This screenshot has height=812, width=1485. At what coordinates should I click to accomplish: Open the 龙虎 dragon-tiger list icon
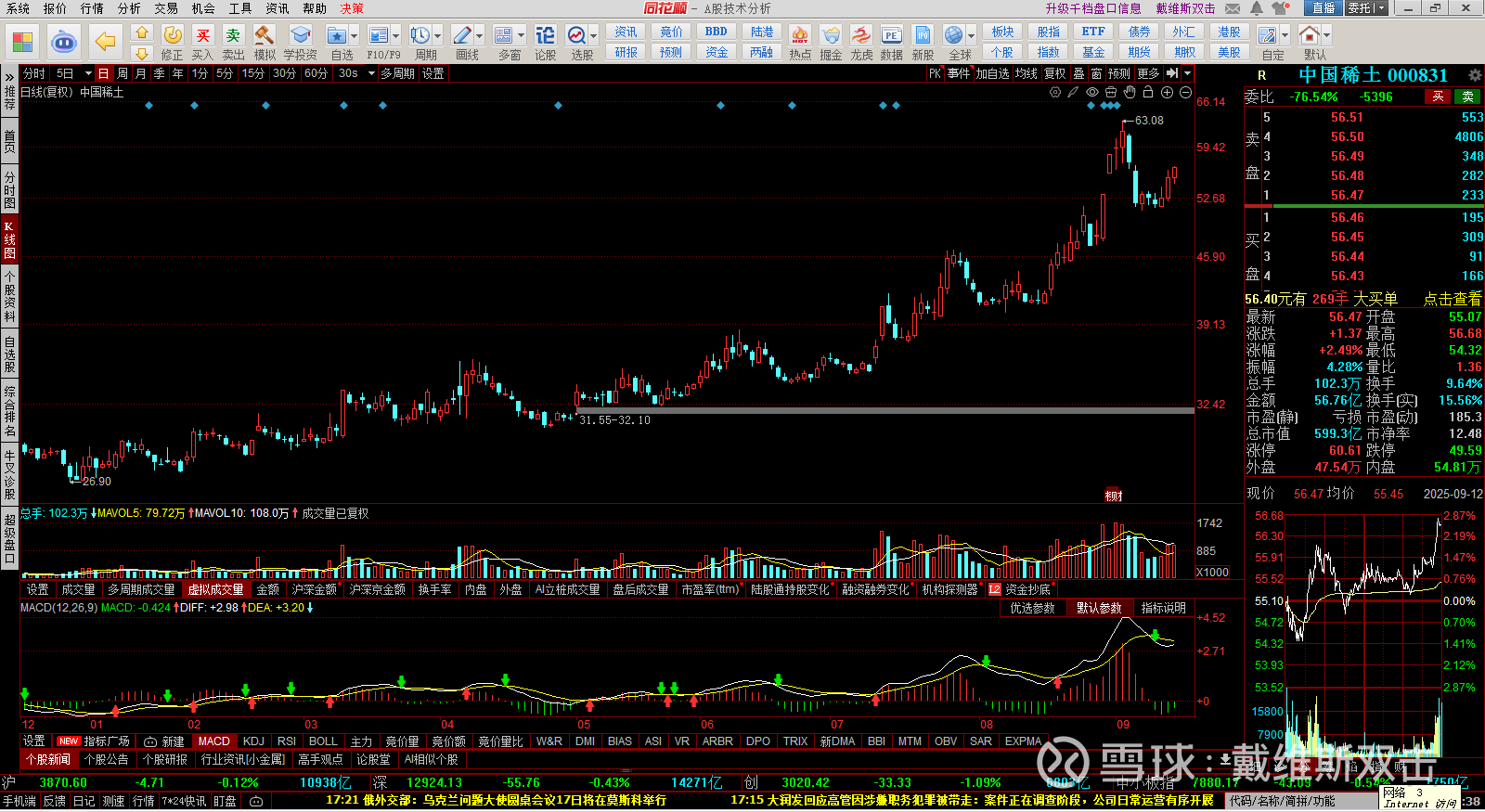[x=861, y=43]
